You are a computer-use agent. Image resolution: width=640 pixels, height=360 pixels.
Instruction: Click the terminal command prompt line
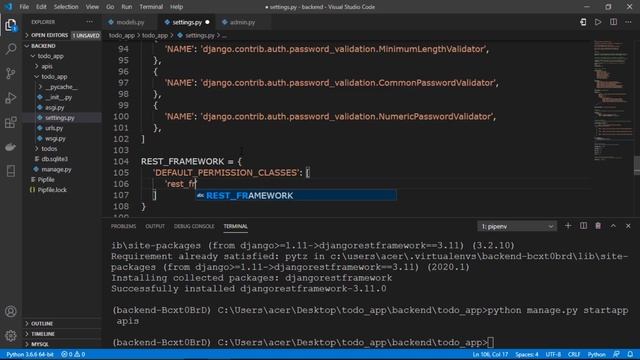click(302, 342)
